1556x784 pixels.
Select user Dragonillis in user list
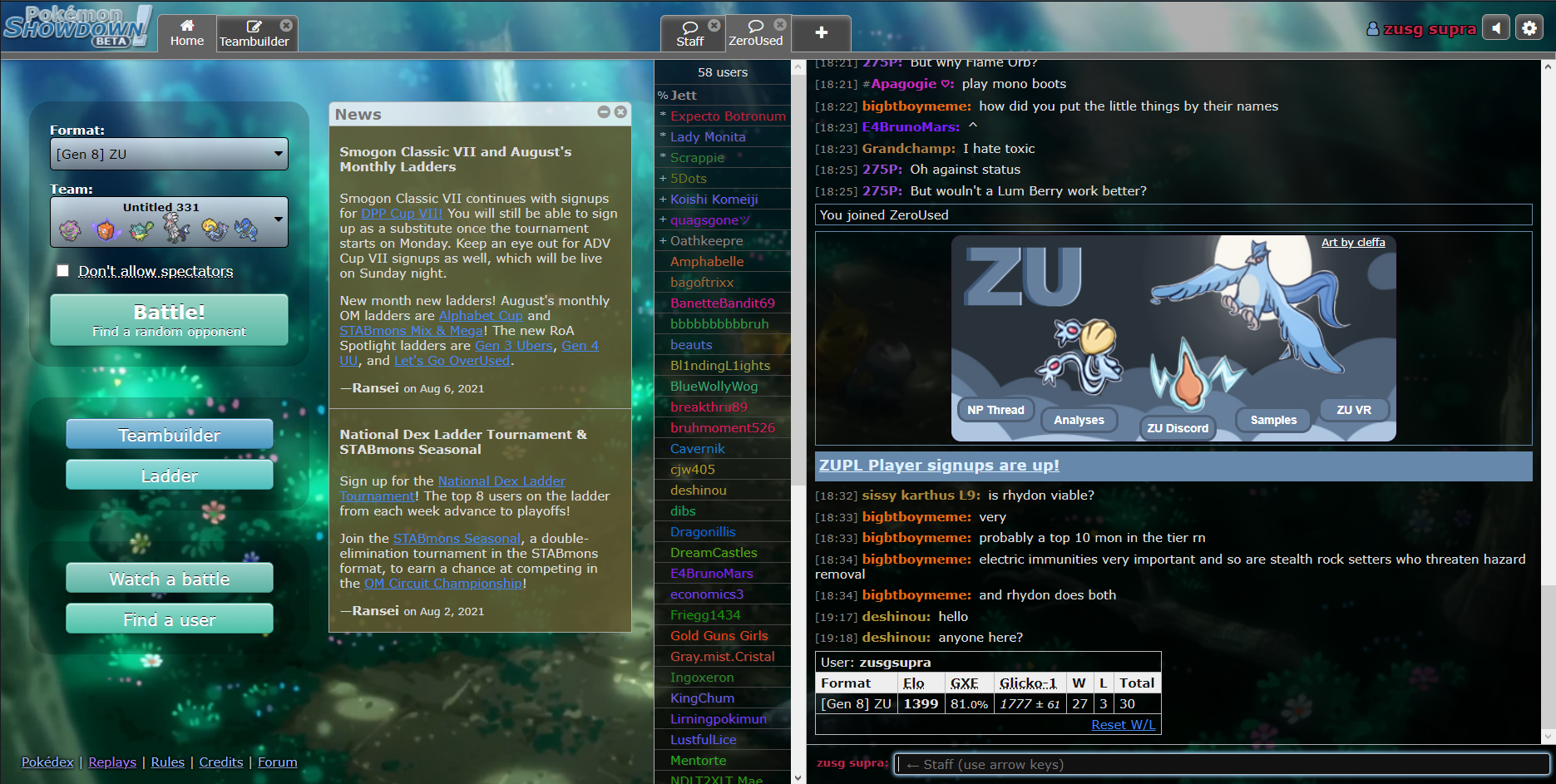(x=722, y=531)
